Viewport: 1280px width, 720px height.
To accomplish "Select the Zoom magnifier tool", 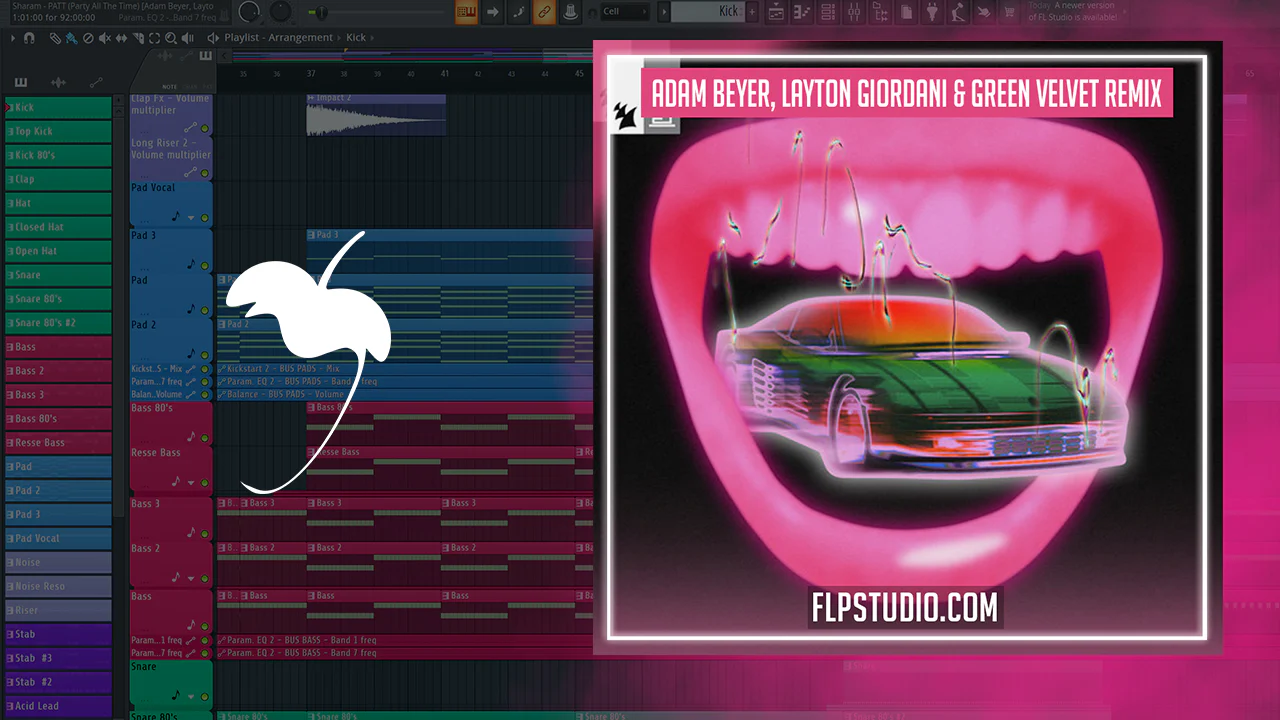I will [171, 38].
